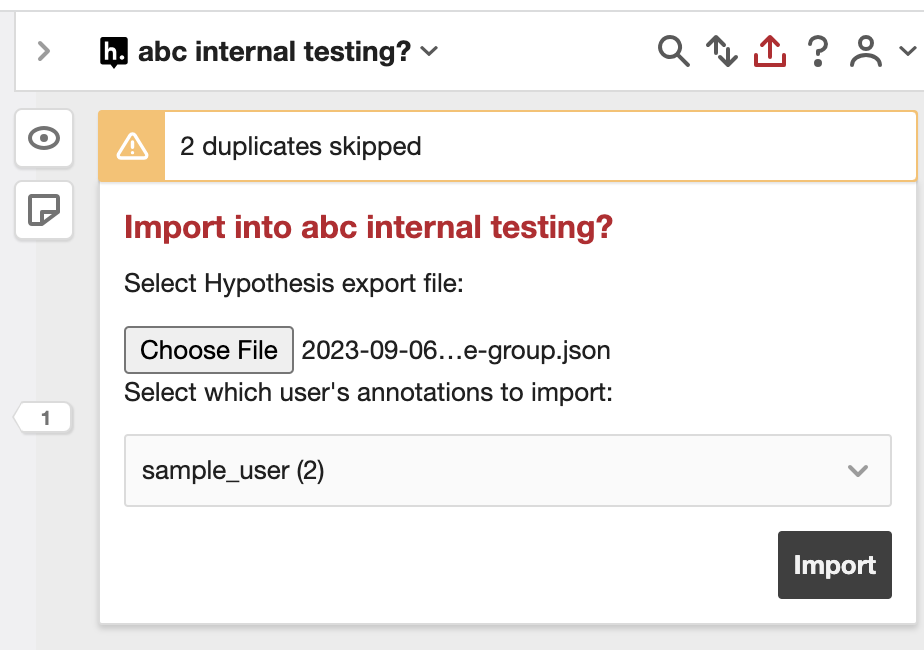Toggle highlight visibility with eye icon
This screenshot has height=650, width=924.
tap(44, 138)
